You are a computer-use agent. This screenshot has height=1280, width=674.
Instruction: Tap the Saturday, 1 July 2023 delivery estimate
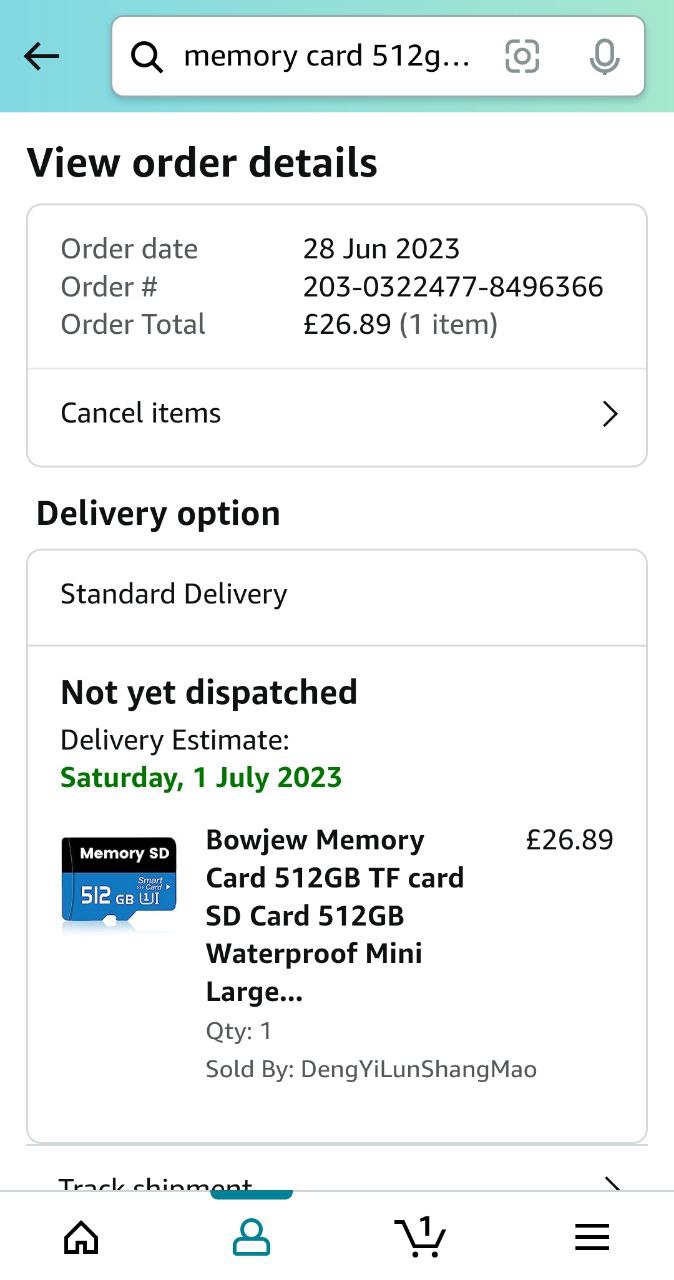201,777
